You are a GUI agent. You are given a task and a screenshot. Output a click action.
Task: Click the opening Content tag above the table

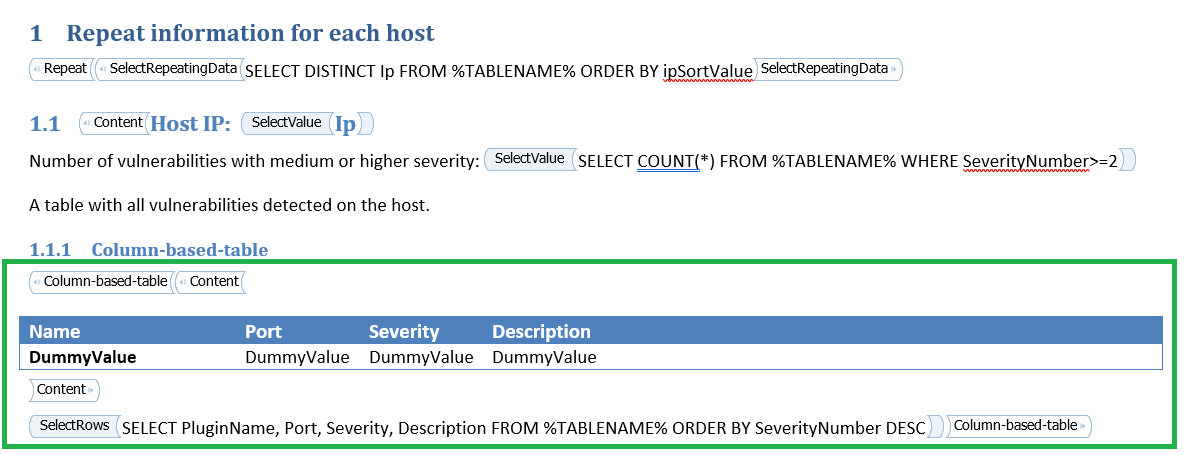(211, 282)
